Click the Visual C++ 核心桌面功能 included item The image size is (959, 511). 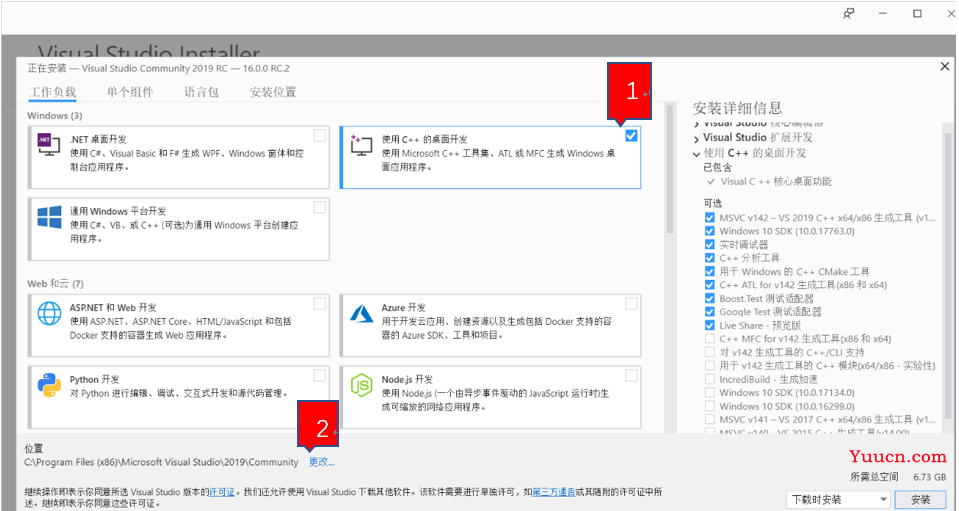[x=776, y=182]
